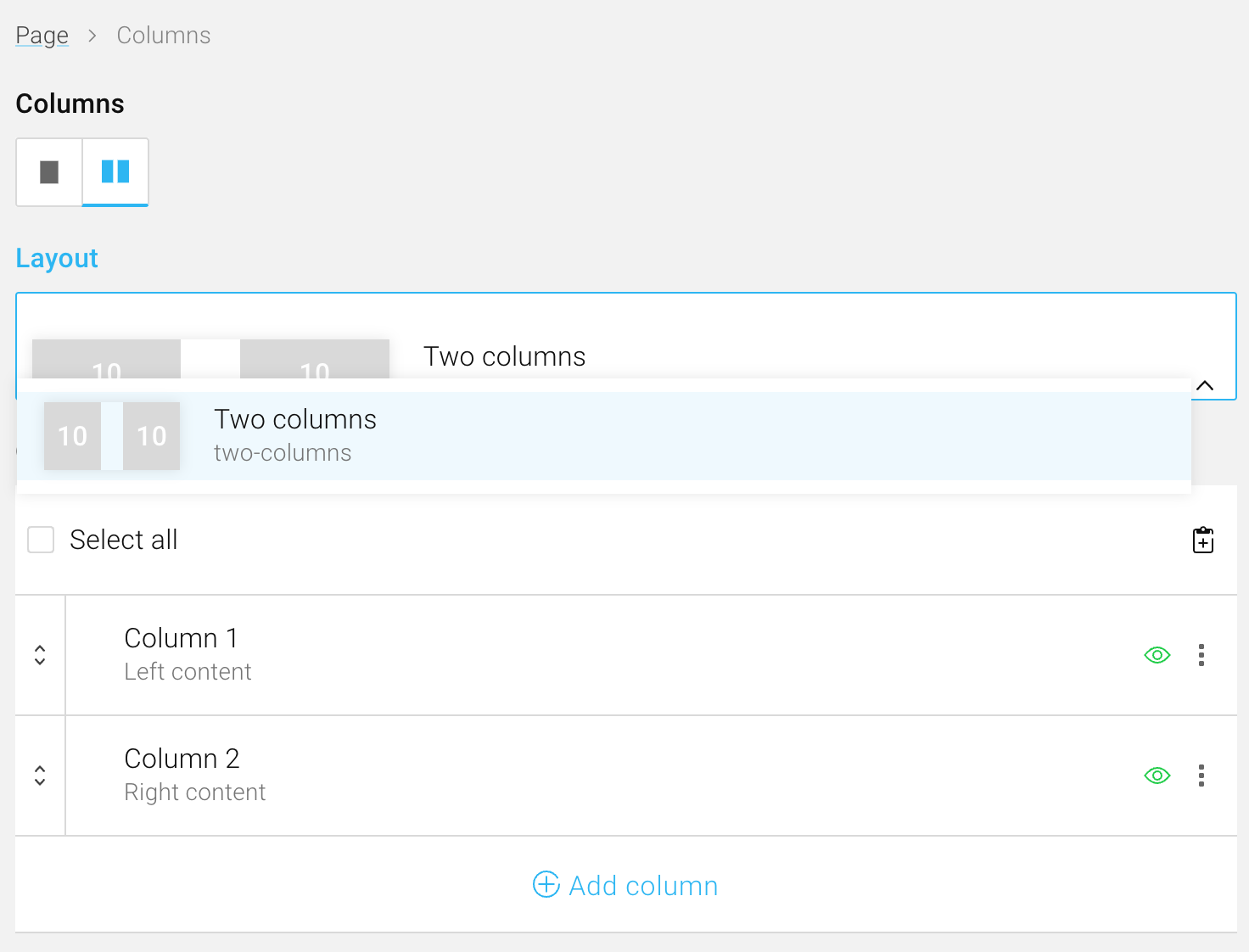Click the paste clipboard icon
Image resolution: width=1249 pixels, height=952 pixels.
1203,540
